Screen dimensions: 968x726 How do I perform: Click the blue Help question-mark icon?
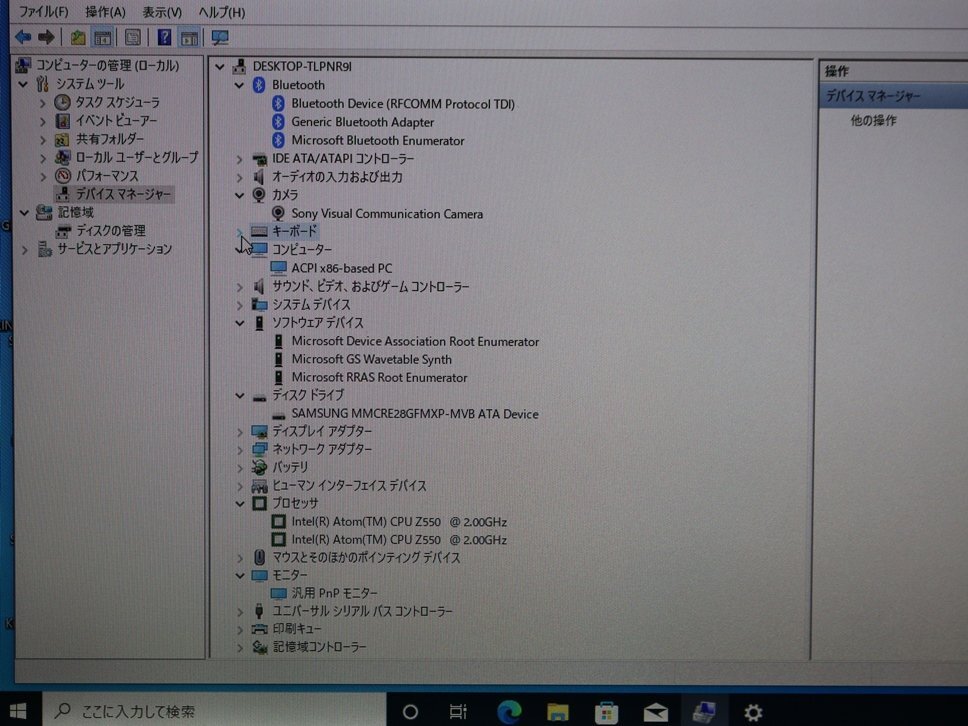pyautogui.click(x=164, y=38)
